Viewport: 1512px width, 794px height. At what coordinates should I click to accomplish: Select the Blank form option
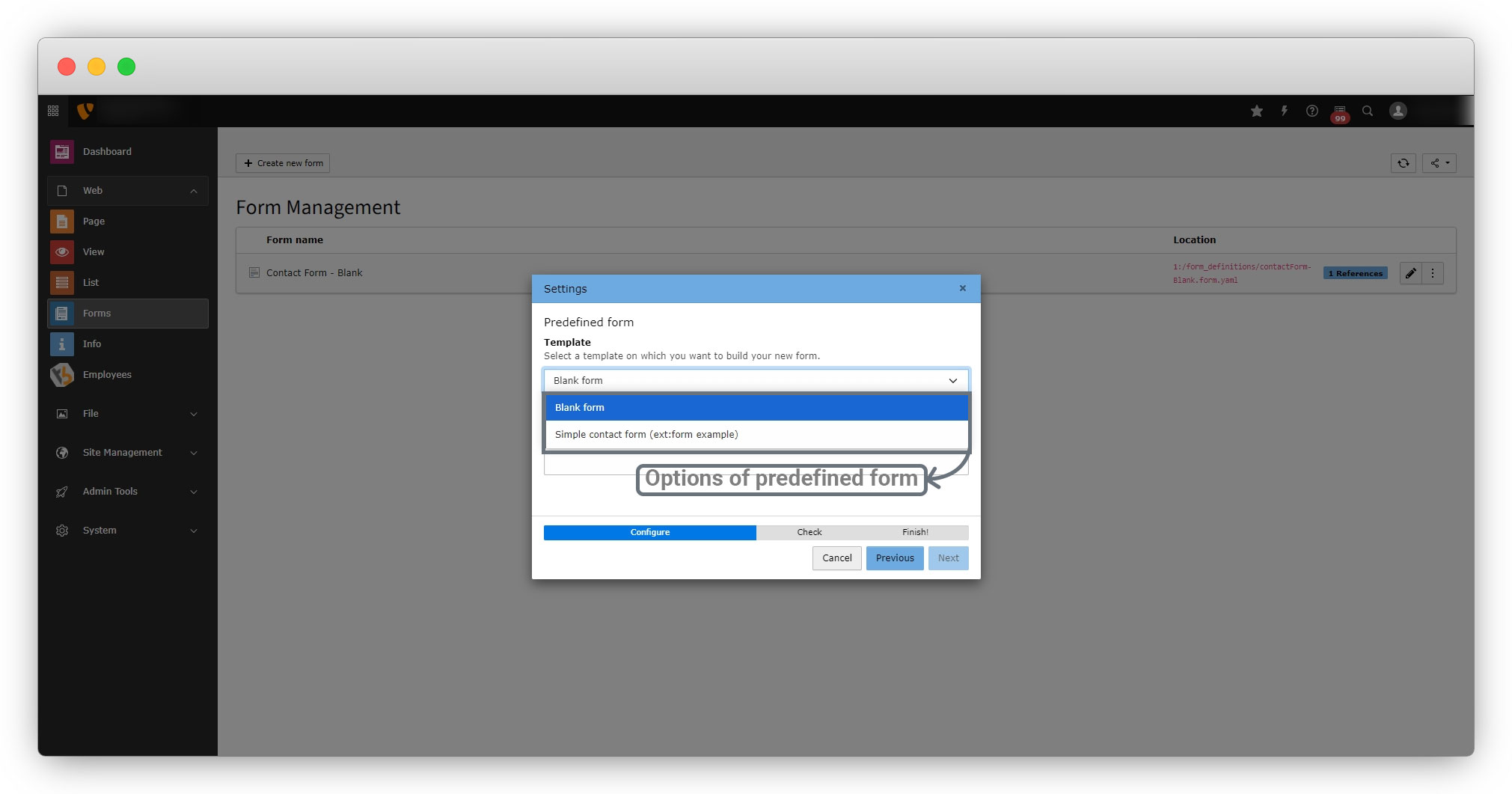click(x=756, y=408)
